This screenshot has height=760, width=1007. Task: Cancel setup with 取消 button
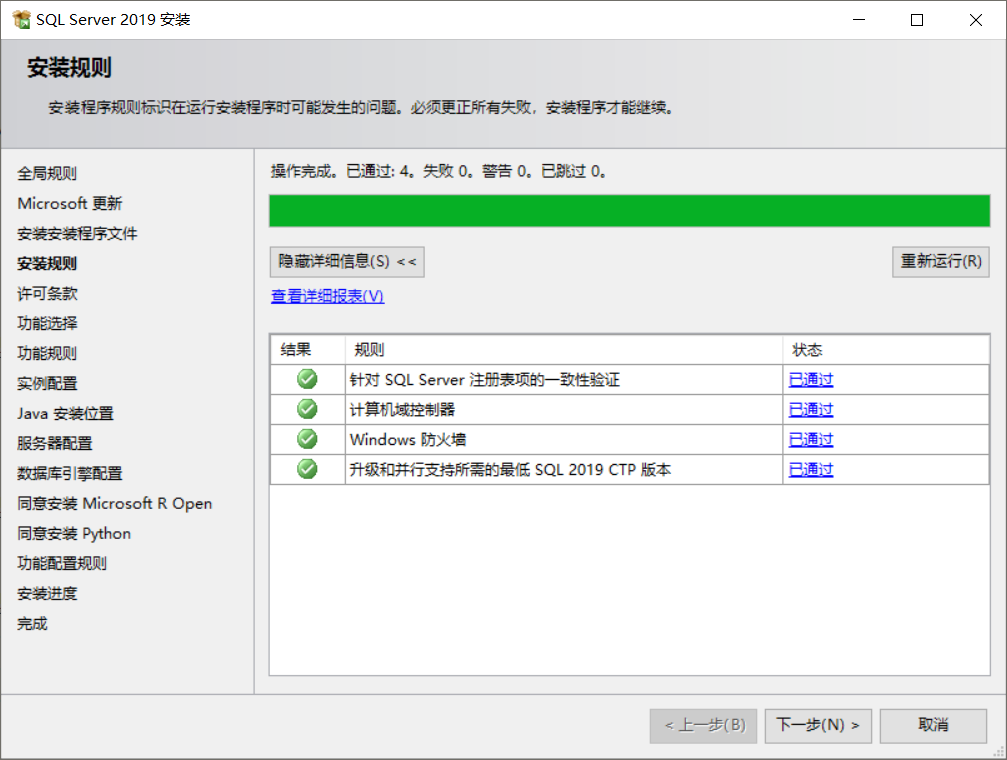pyautogui.click(x=933, y=725)
